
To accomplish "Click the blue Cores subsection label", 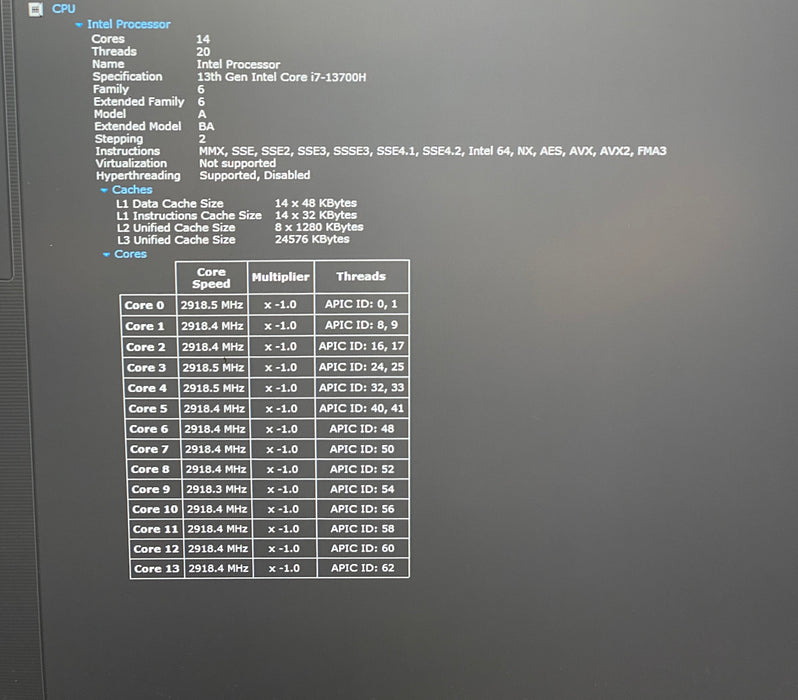I will click(130, 254).
